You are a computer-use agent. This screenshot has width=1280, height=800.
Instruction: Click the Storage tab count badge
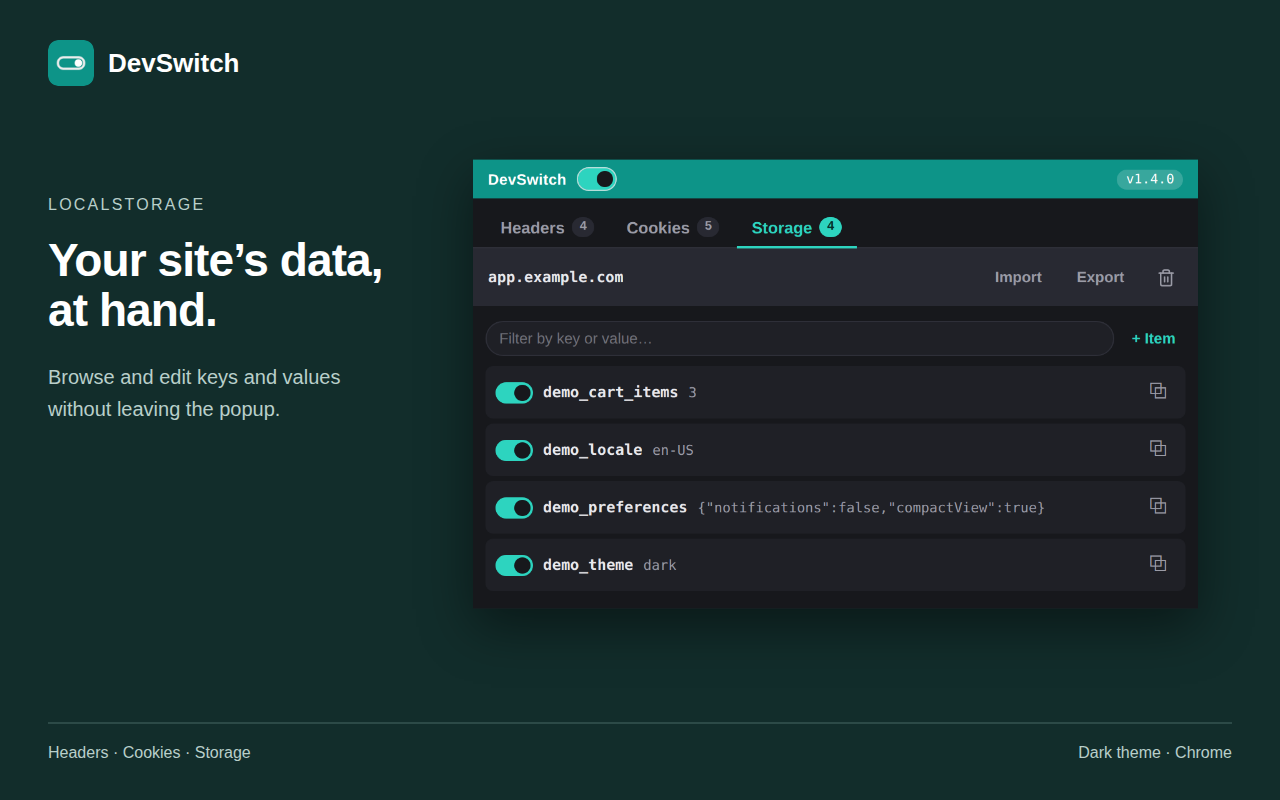(x=830, y=227)
